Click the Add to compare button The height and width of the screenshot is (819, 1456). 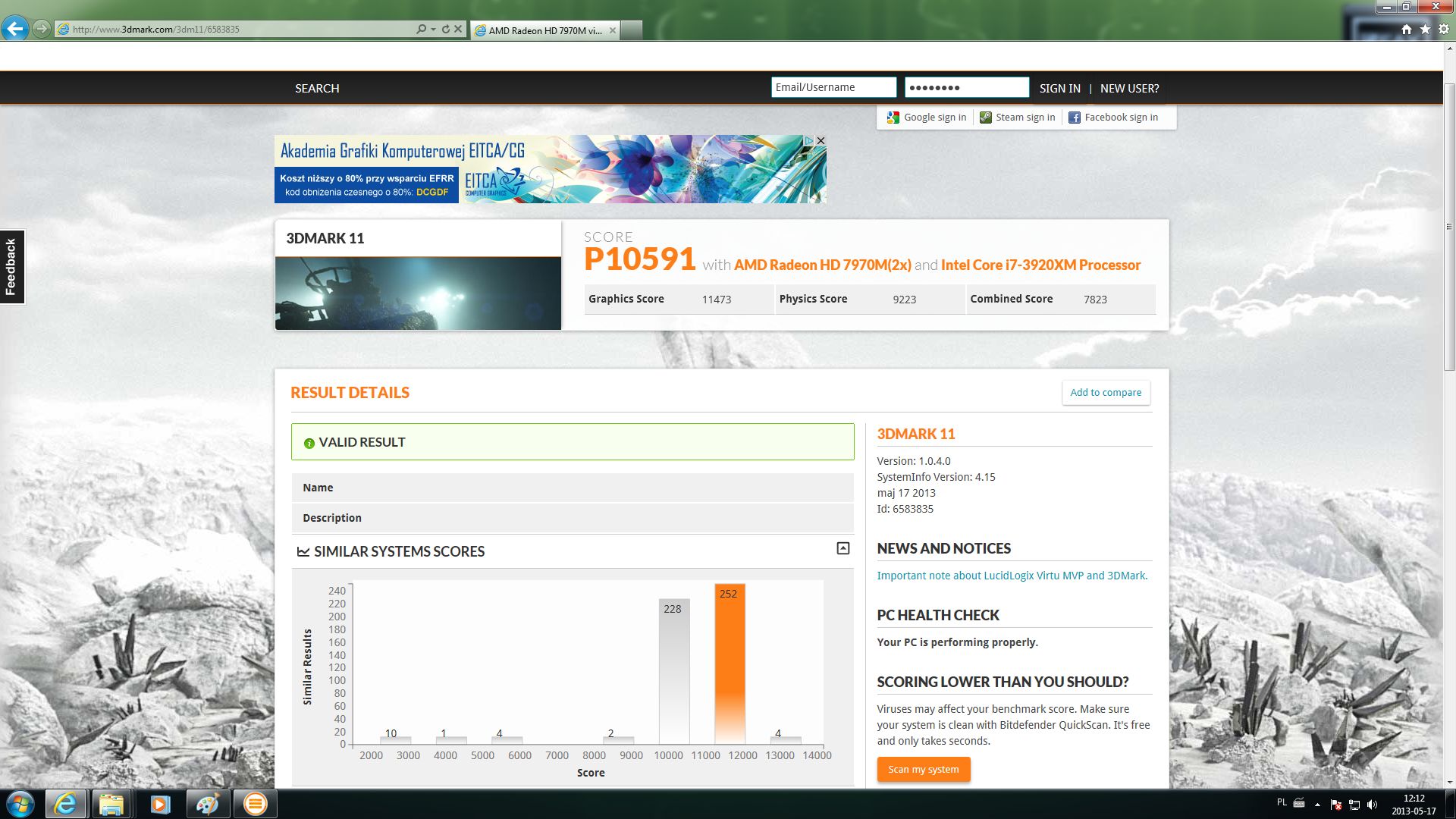point(1106,392)
